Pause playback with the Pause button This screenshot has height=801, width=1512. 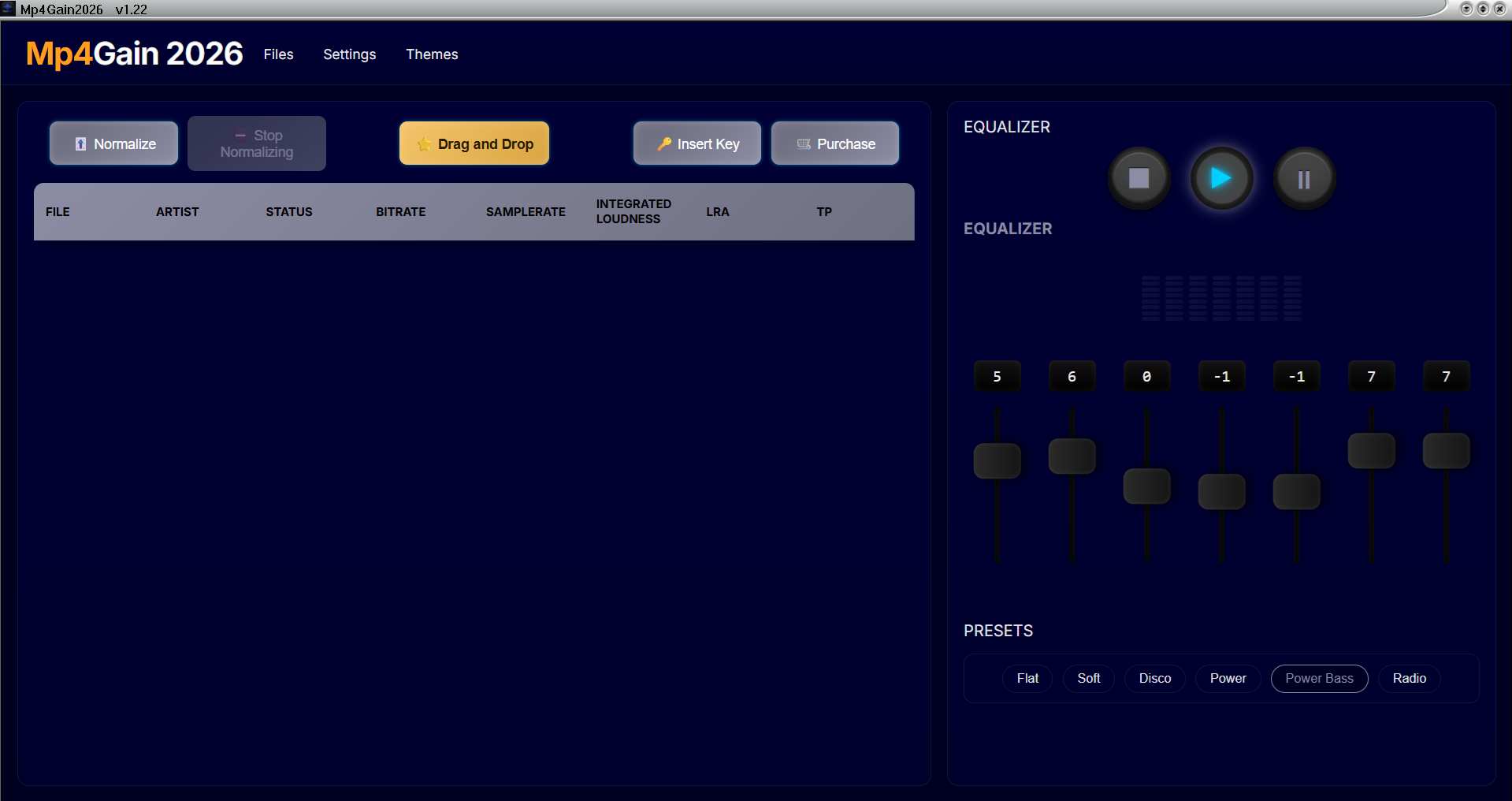(1304, 178)
